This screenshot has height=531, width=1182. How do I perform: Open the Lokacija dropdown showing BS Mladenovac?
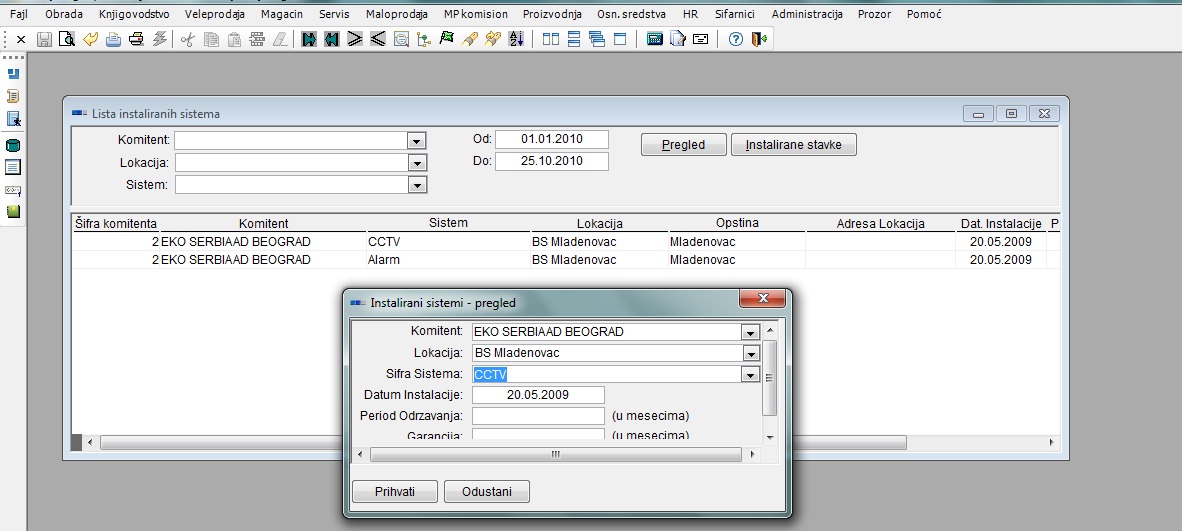(x=750, y=353)
